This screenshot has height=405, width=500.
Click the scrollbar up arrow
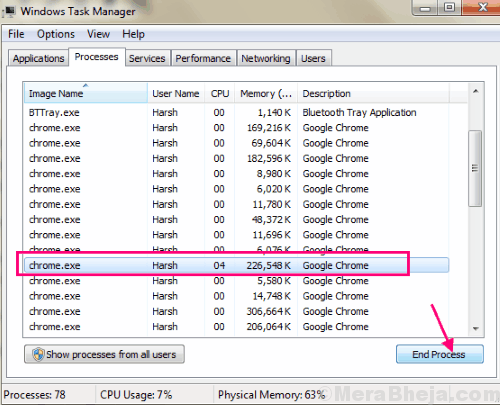[476, 91]
